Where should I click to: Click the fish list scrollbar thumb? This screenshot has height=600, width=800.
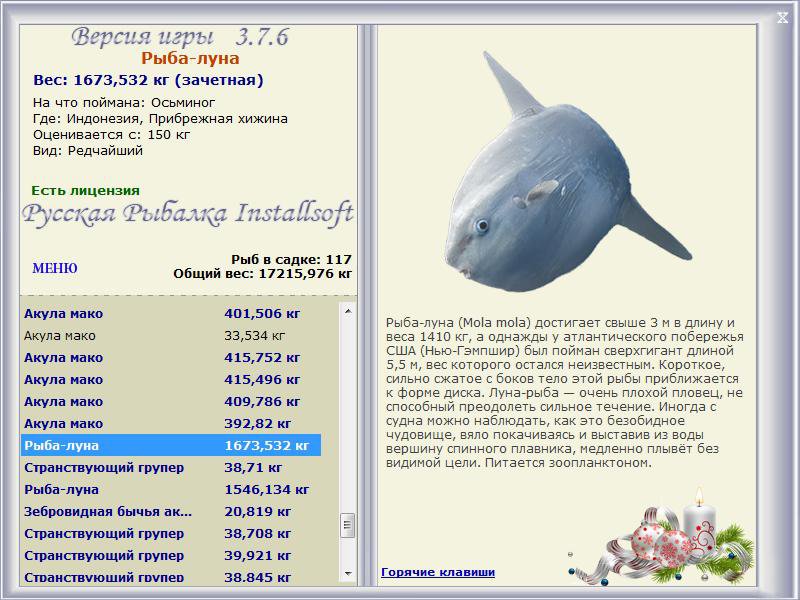348,525
